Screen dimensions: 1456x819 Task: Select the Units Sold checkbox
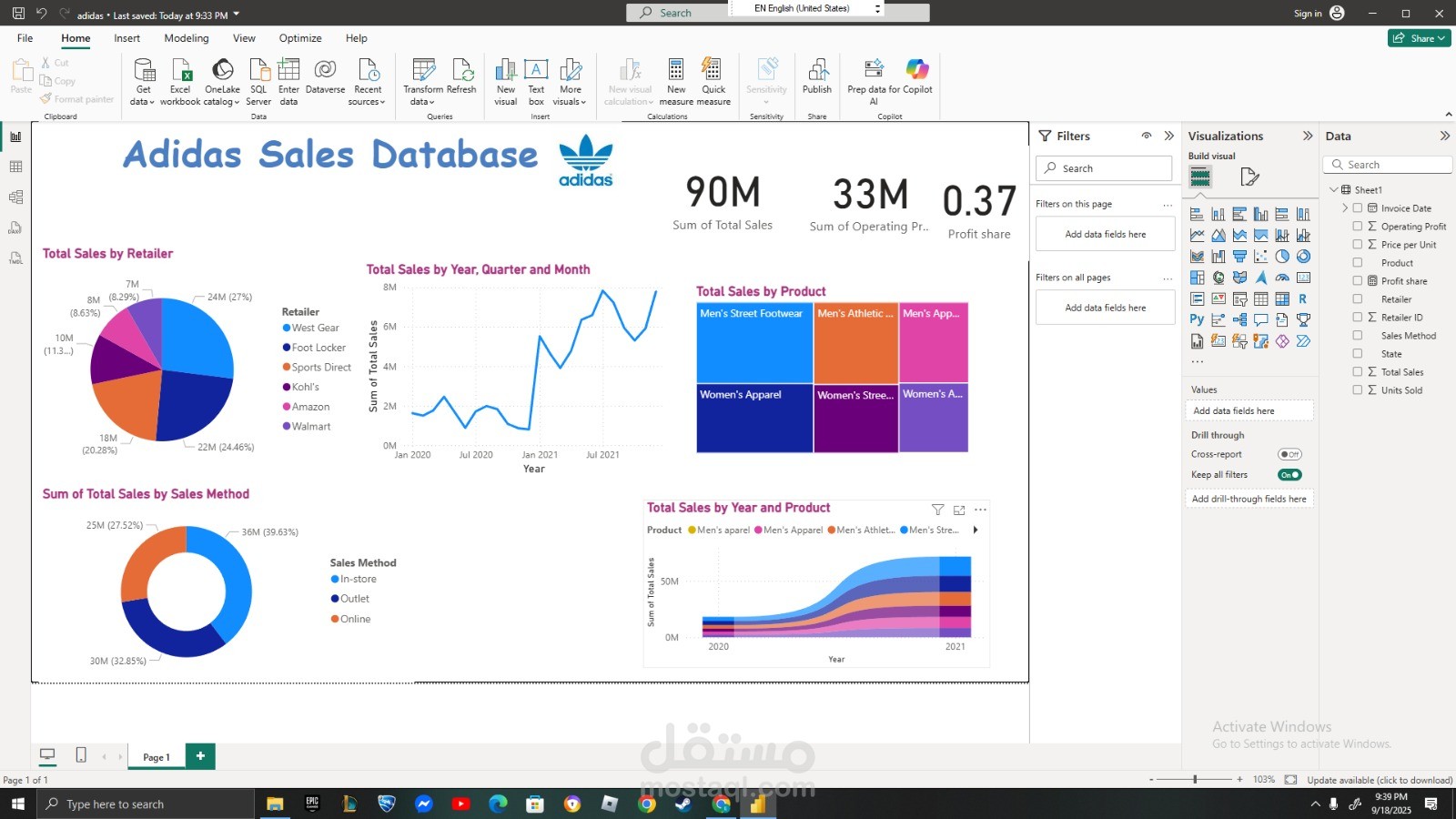tap(1358, 390)
